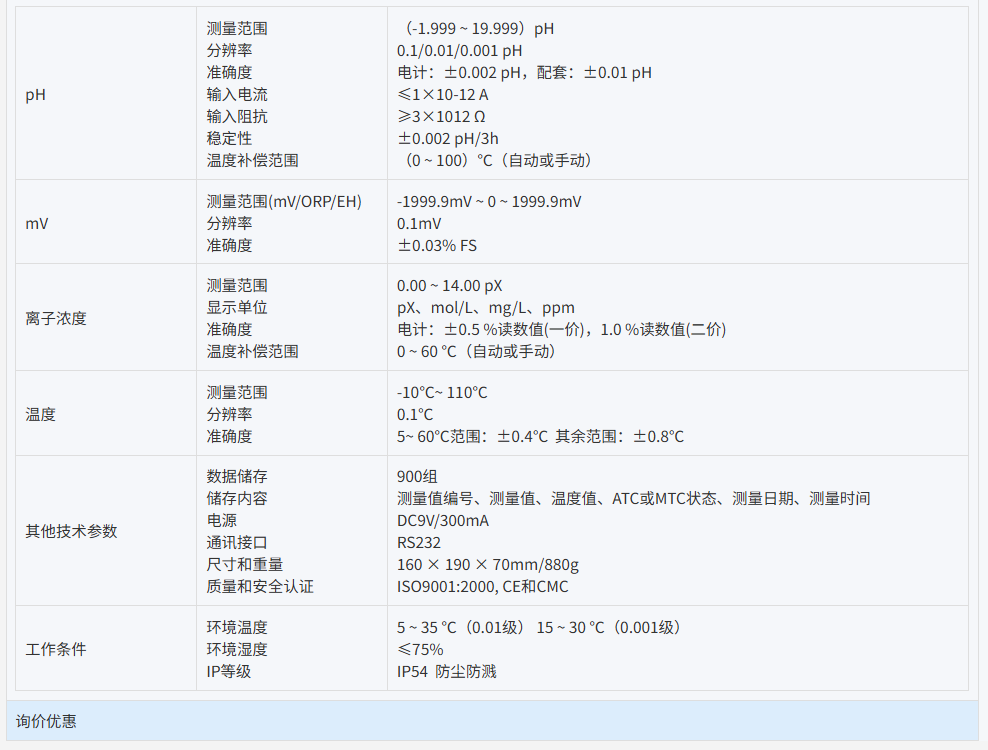This screenshot has width=988, height=750.
Task: Click the IP54 防尘防溅 rating text
Action: pos(446,671)
